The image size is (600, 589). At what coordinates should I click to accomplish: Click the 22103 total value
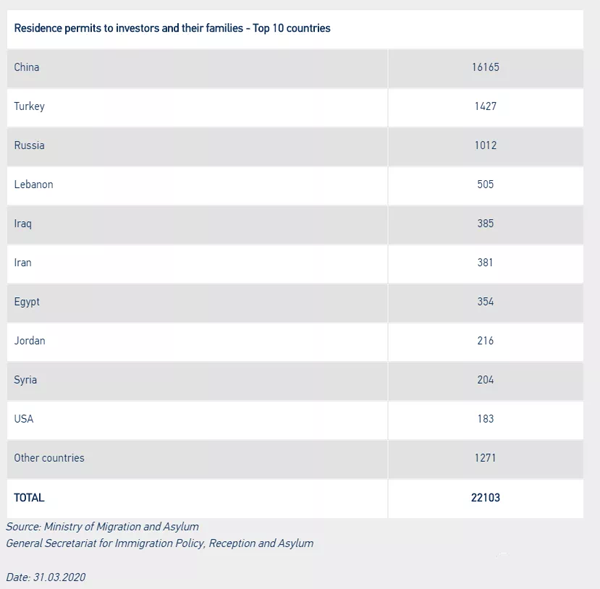[x=485, y=497]
